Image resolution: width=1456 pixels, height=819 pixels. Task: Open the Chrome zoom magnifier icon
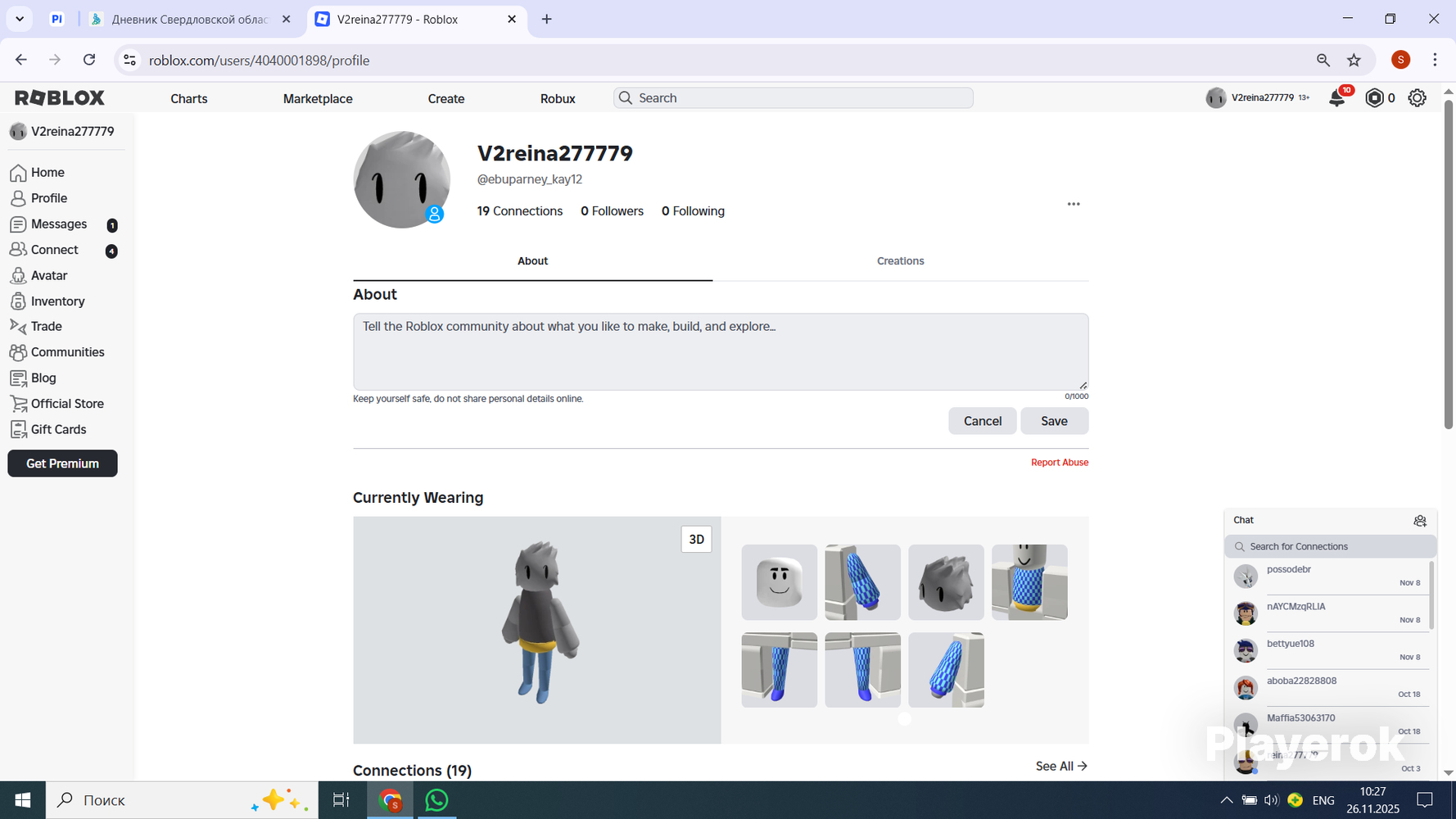tap(1323, 60)
